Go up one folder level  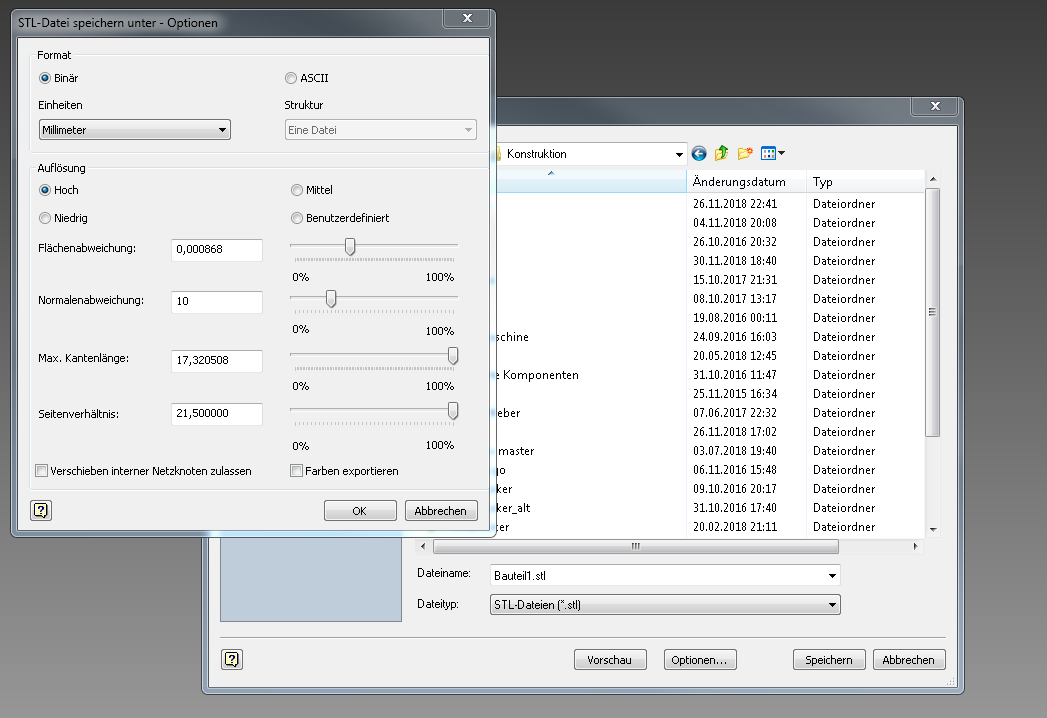[x=721, y=154]
